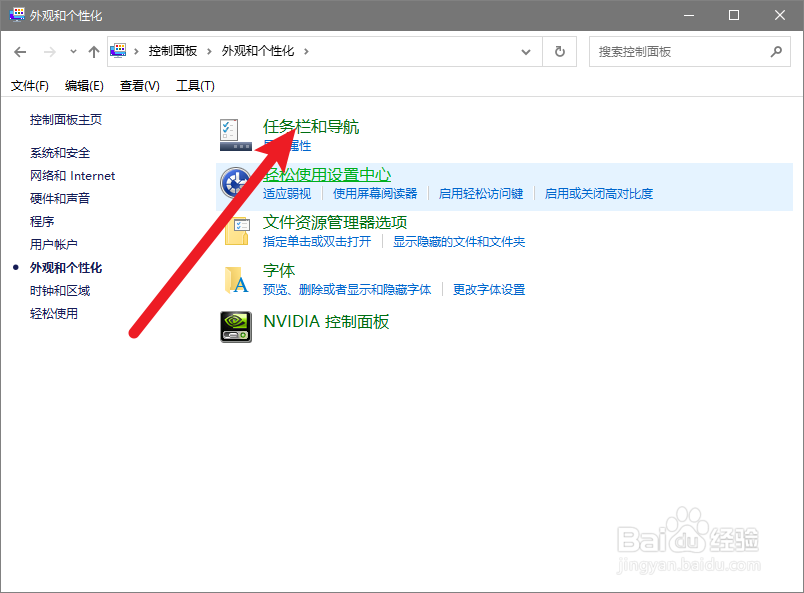The image size is (804, 593).
Task: Click the 更改字体设置 link
Action: [489, 289]
